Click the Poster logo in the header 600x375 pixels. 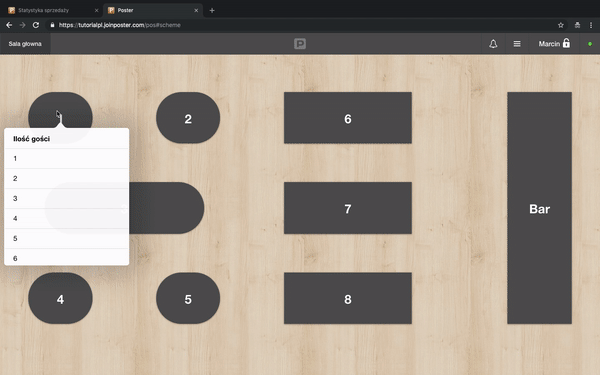[x=300, y=44]
